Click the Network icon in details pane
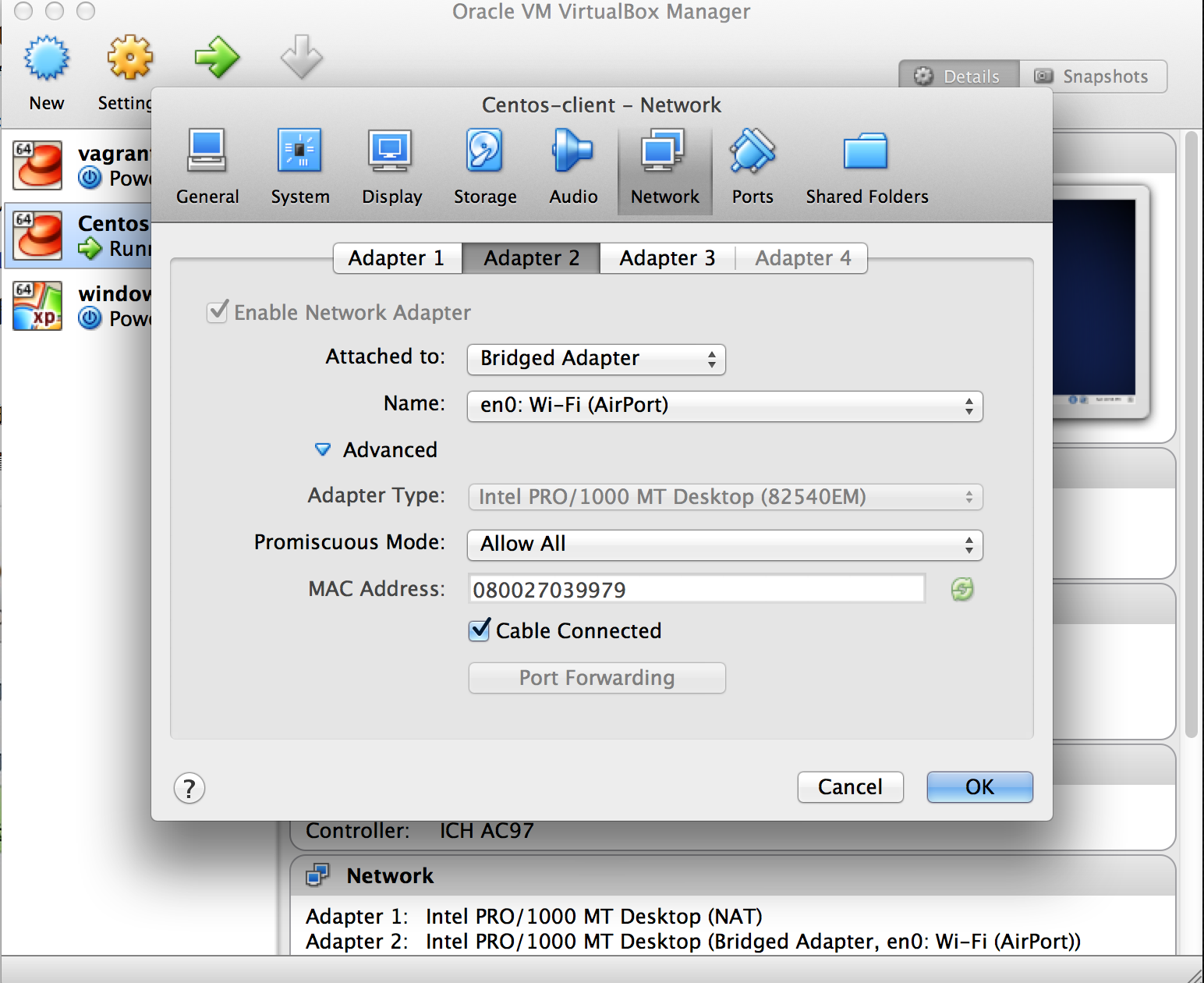Image resolution: width=1204 pixels, height=983 pixels. (x=317, y=875)
